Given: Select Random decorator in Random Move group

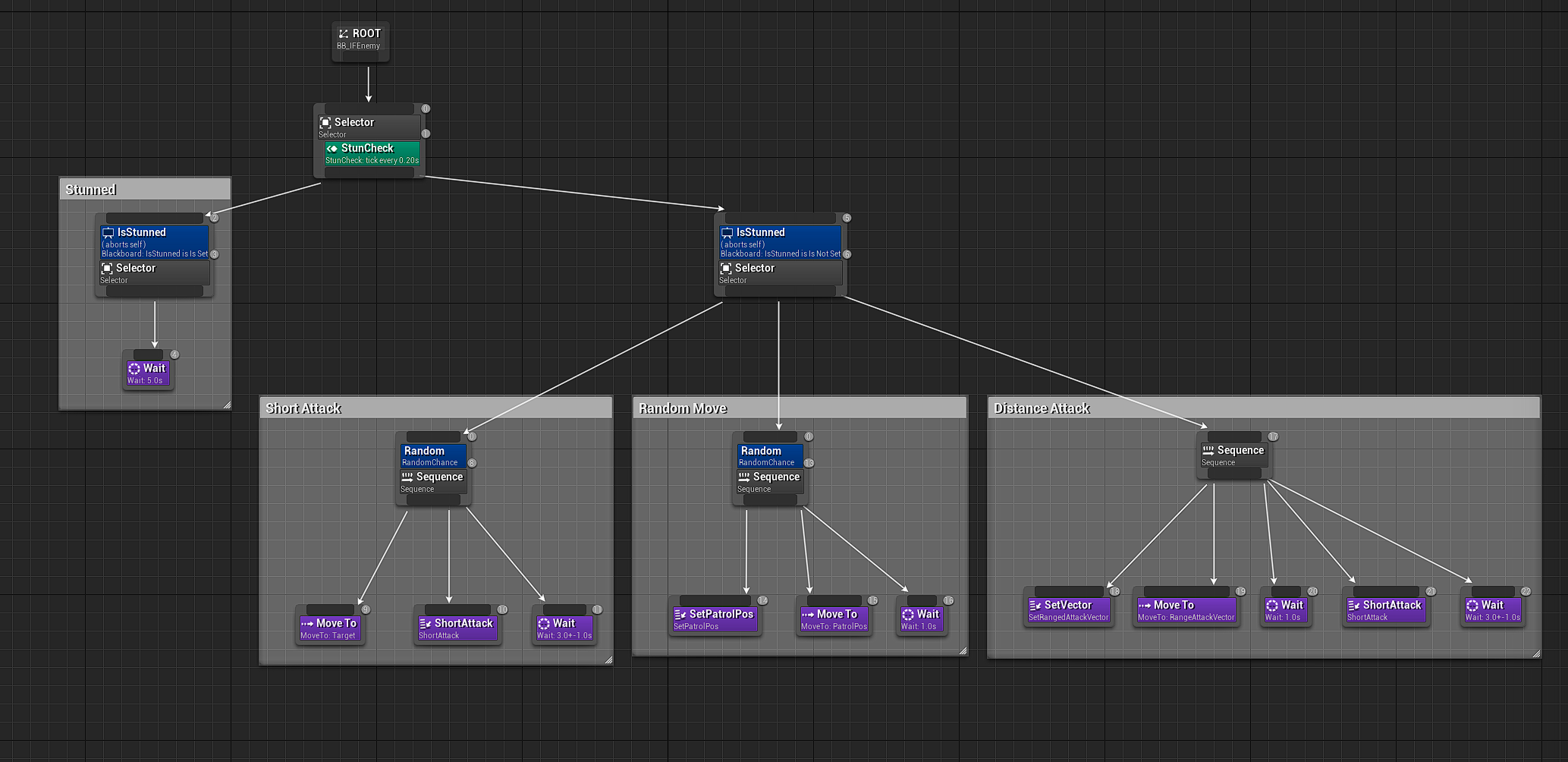Looking at the screenshot, I should pyautogui.click(x=770, y=455).
